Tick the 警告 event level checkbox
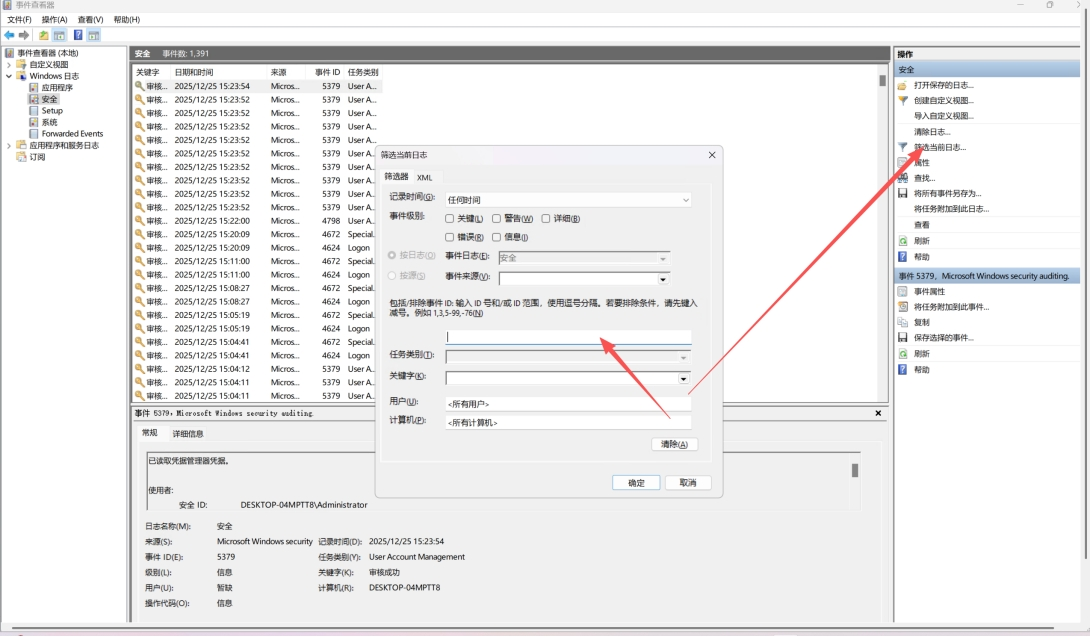This screenshot has width=1090, height=637. [498, 219]
